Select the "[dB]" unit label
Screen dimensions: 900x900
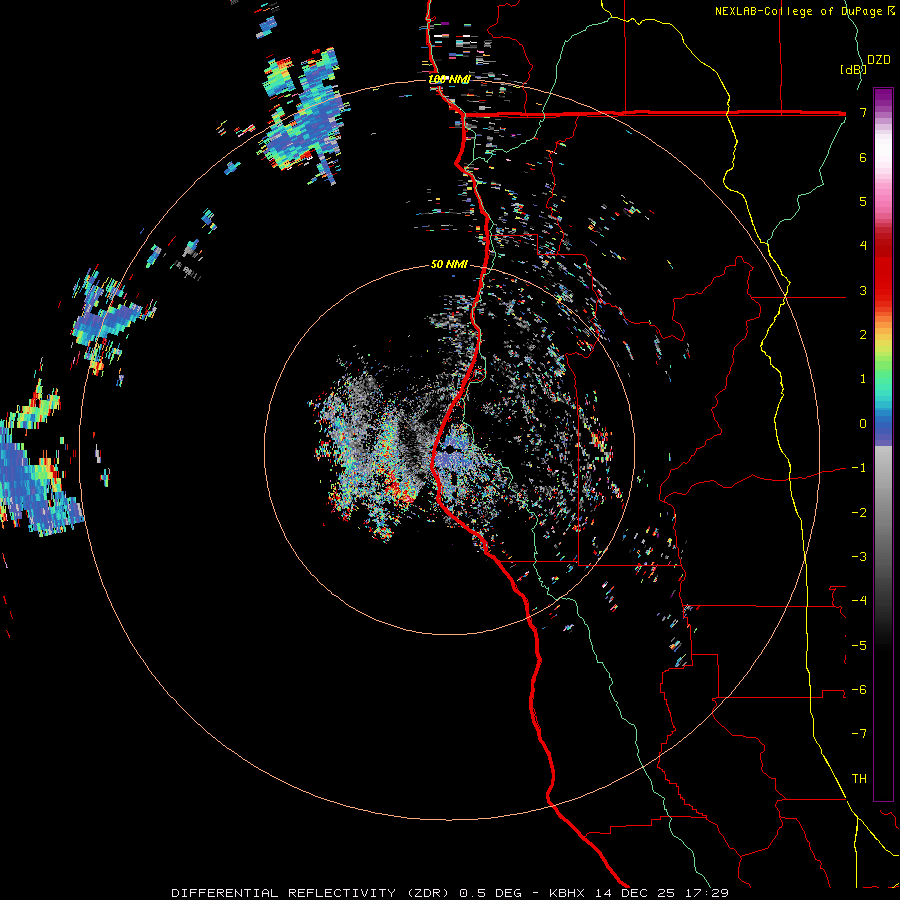click(x=853, y=69)
